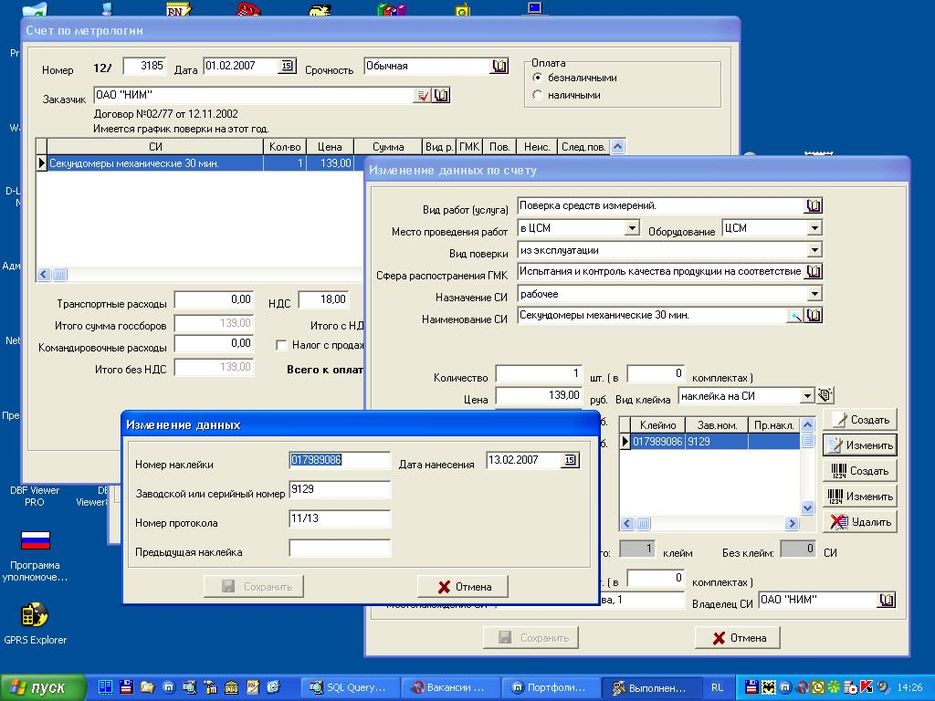935x701 pixels.
Task: Click the search icon beside Наименование СИ
Action: click(x=795, y=316)
